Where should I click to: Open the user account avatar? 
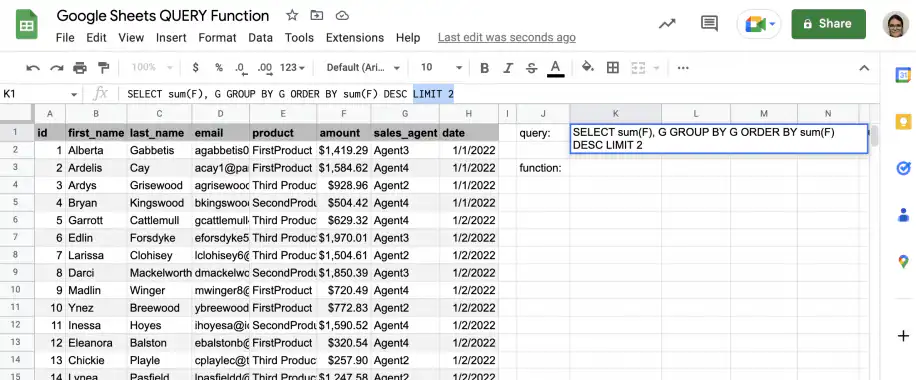pos(896,25)
